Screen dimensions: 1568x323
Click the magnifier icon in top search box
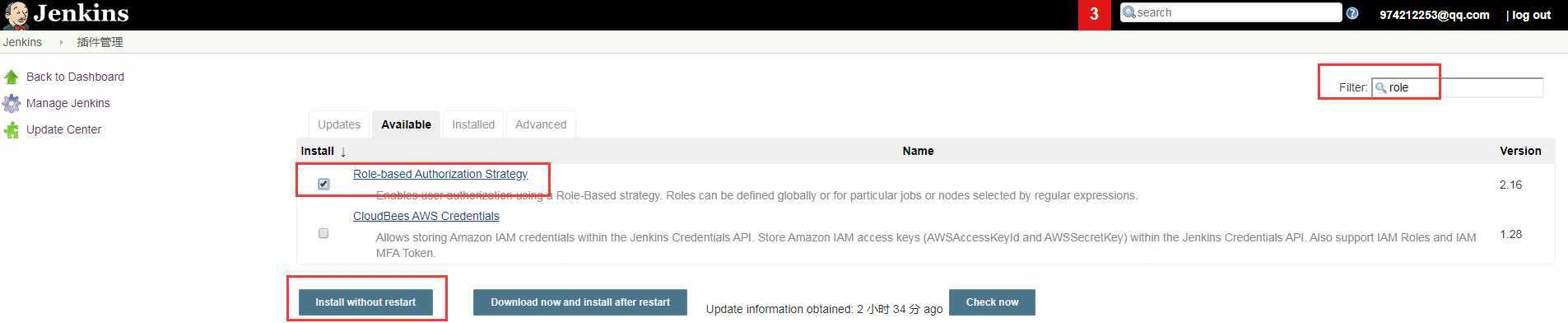tap(1129, 12)
